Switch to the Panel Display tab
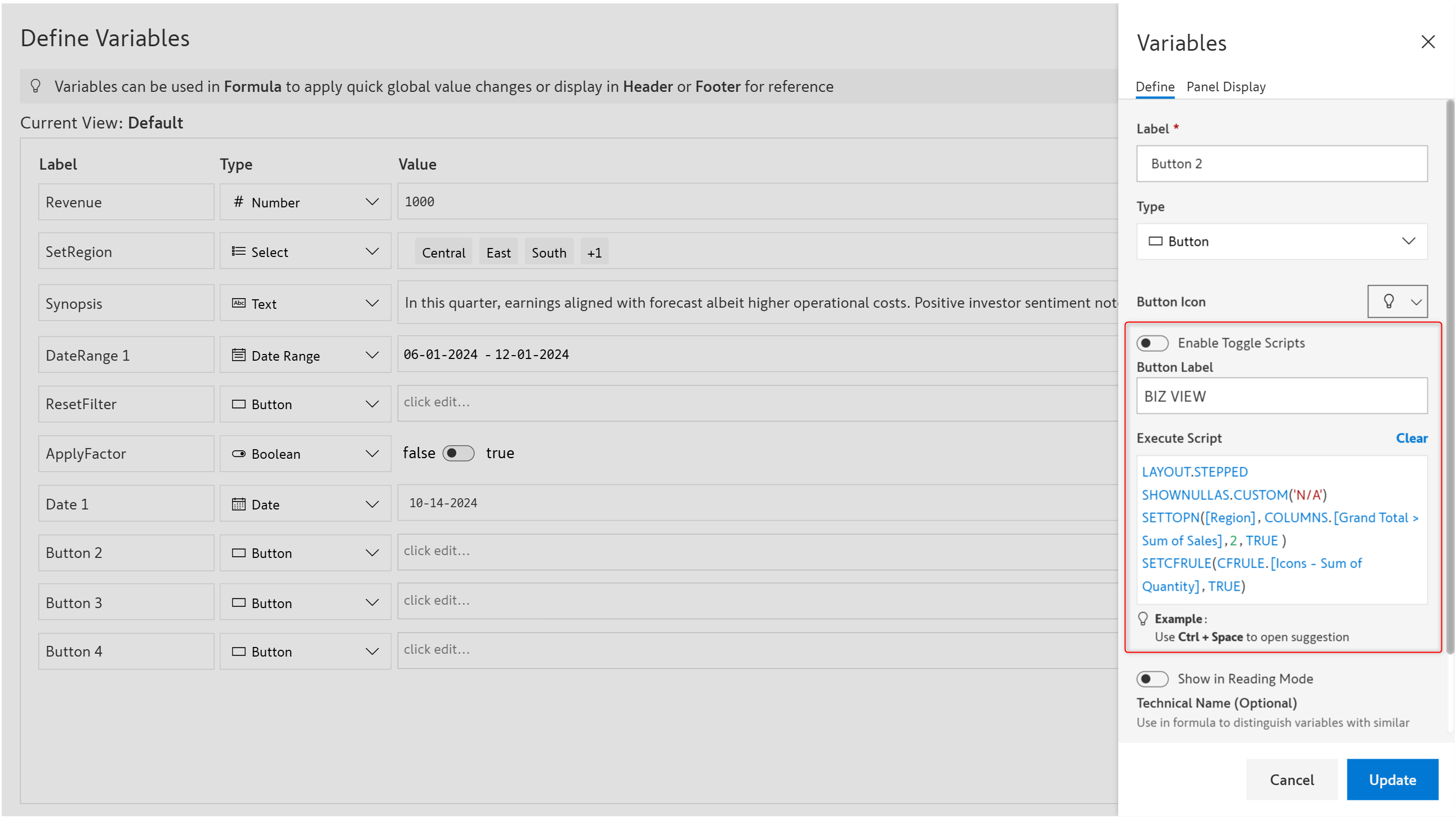The width and height of the screenshot is (1456, 820). click(x=1226, y=87)
